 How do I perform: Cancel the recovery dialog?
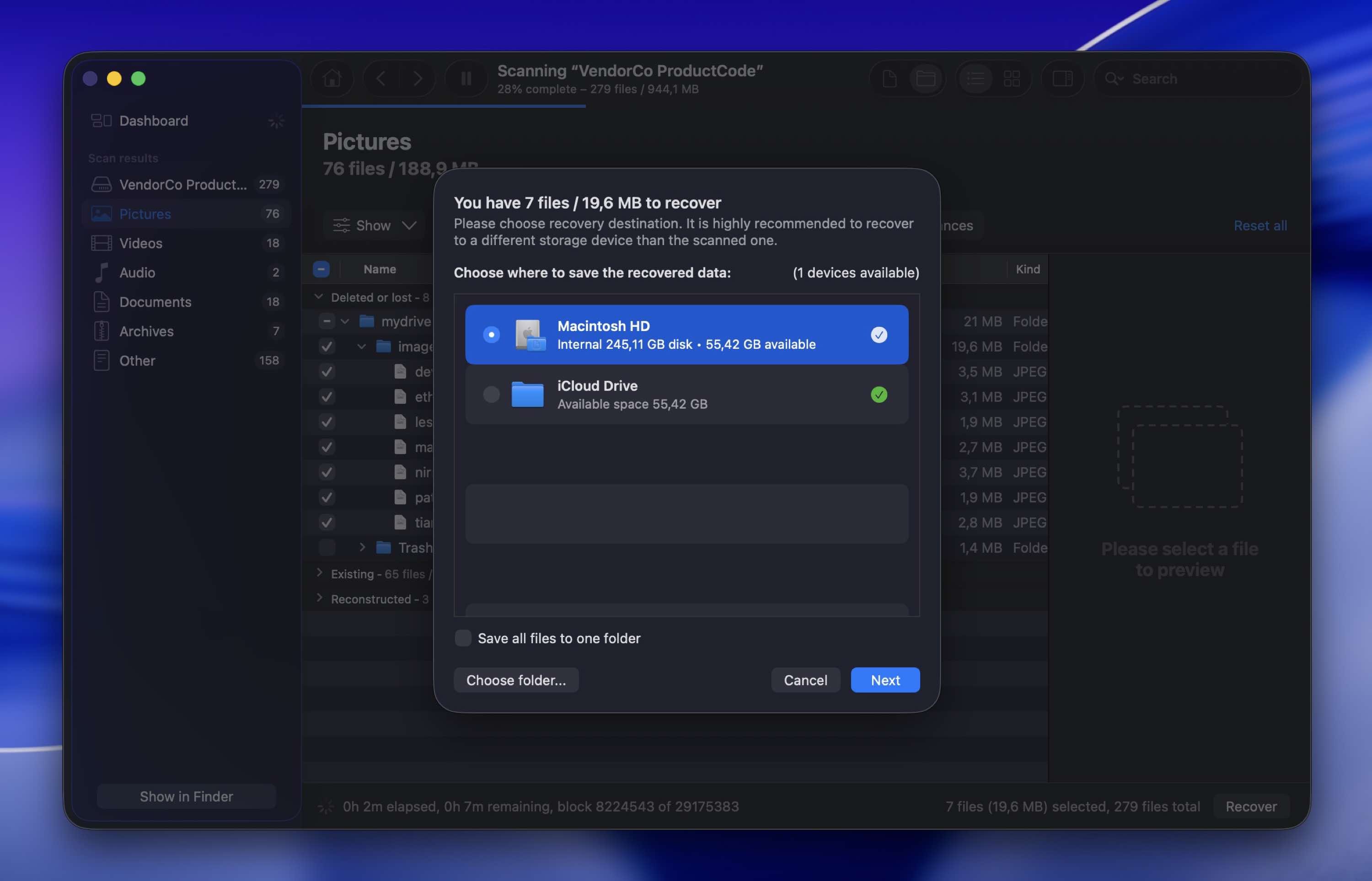[x=805, y=680]
